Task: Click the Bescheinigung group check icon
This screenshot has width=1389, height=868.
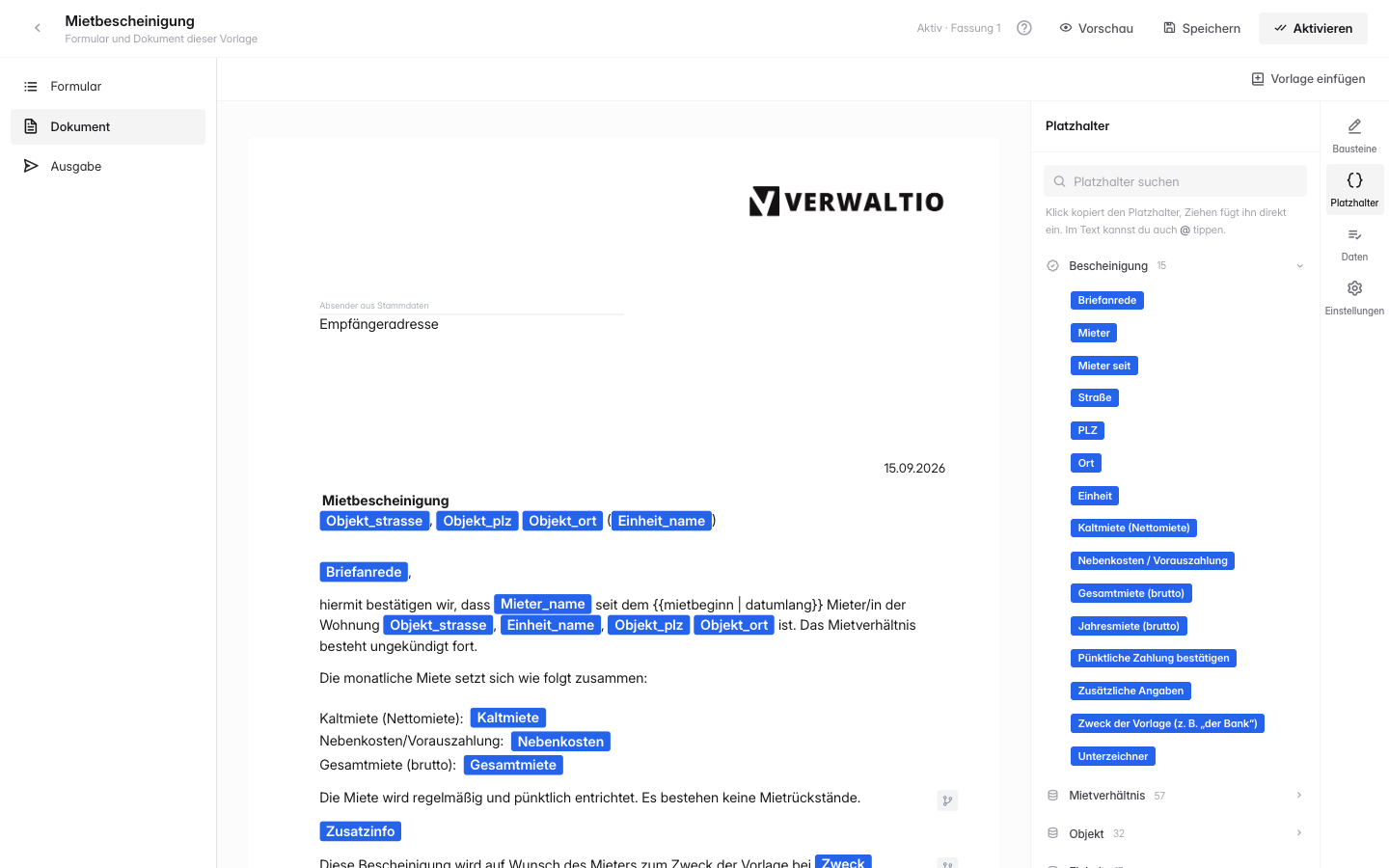Action: point(1052,266)
